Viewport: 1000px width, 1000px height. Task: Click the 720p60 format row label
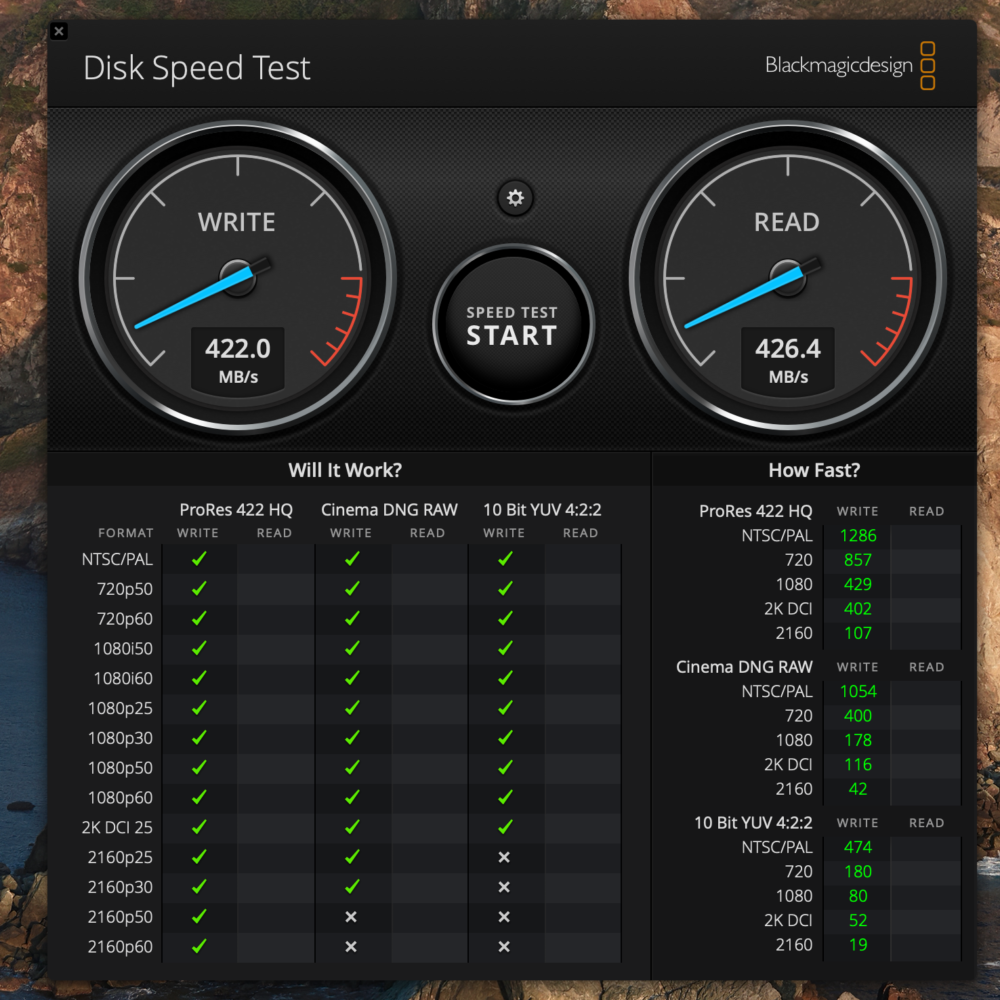coord(125,619)
